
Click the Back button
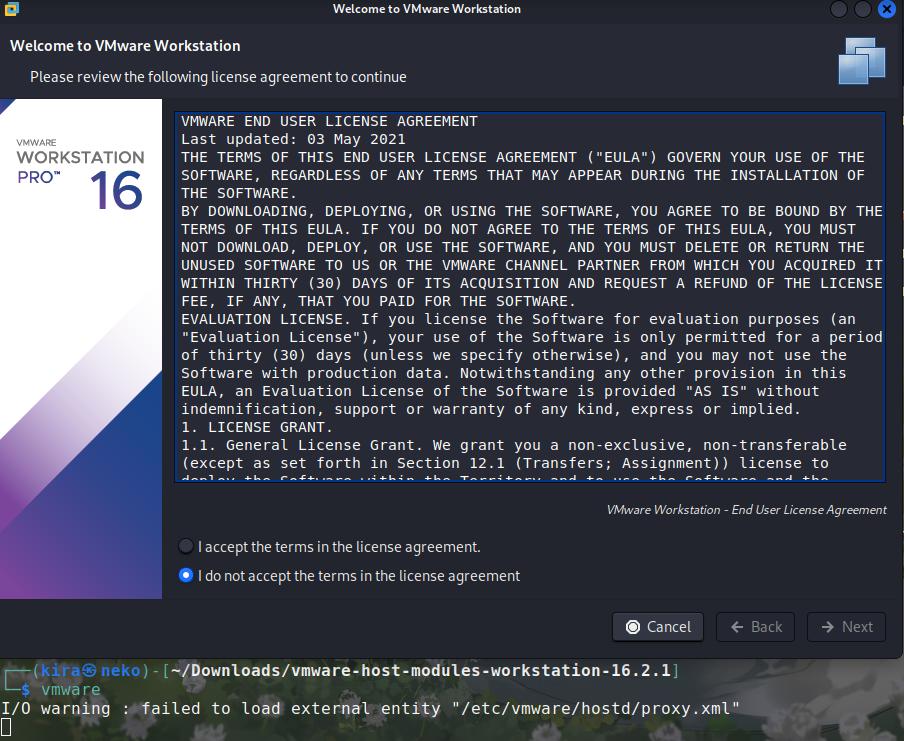[x=755, y=627]
